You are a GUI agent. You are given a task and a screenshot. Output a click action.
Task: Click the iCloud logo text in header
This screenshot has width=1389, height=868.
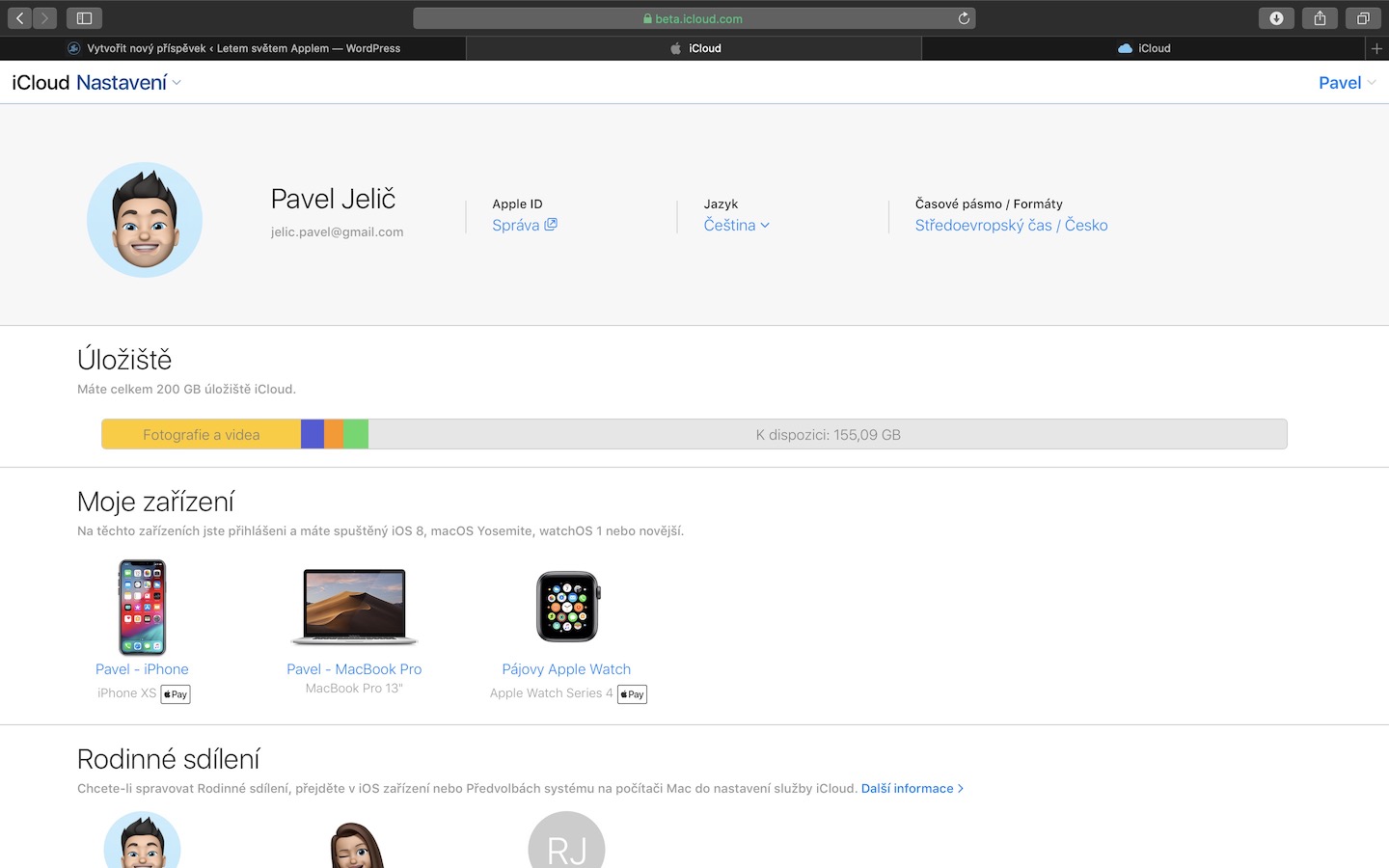pyautogui.click(x=41, y=83)
